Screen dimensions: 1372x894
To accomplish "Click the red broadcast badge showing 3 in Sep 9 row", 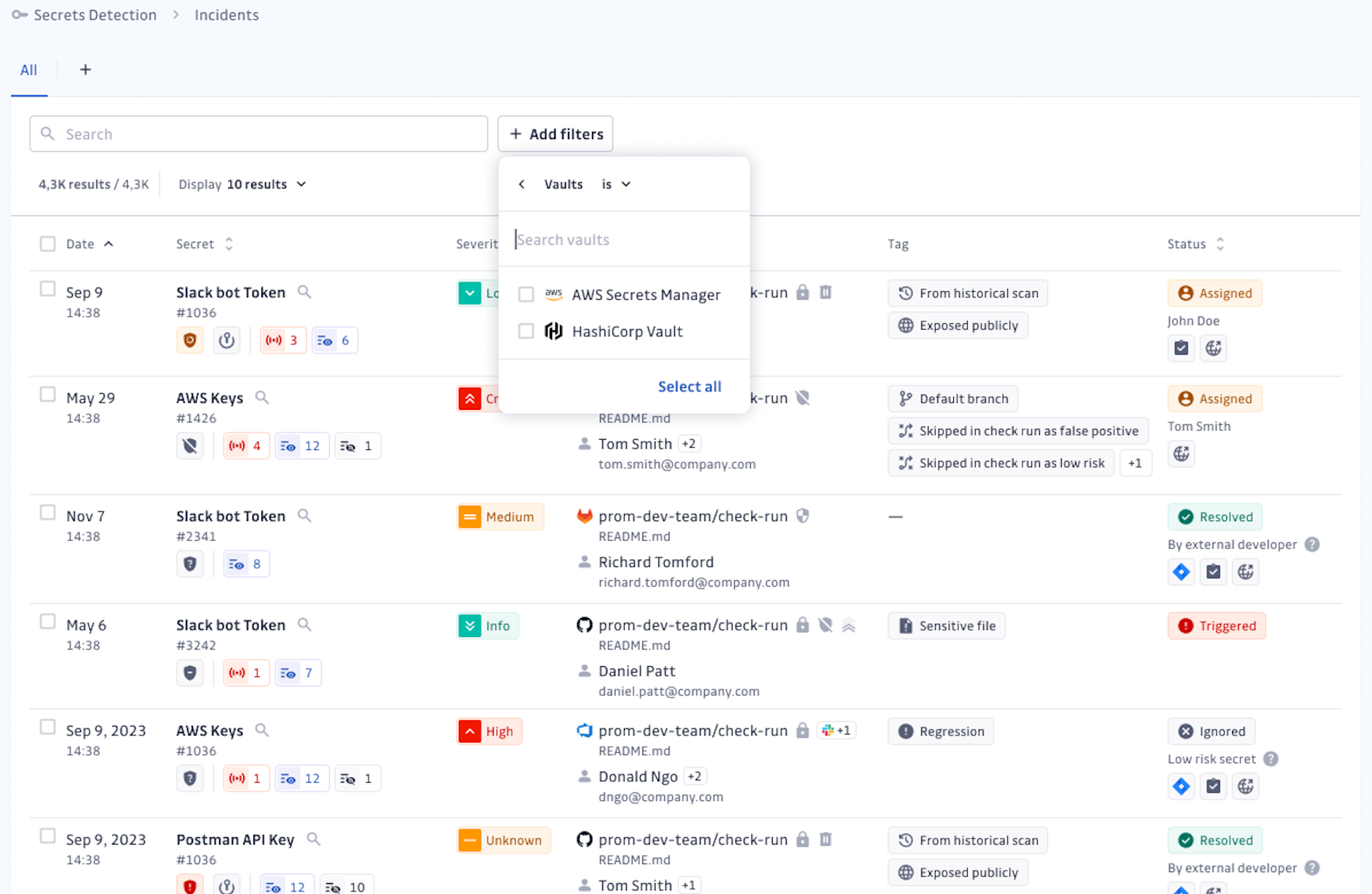I will click(x=283, y=340).
